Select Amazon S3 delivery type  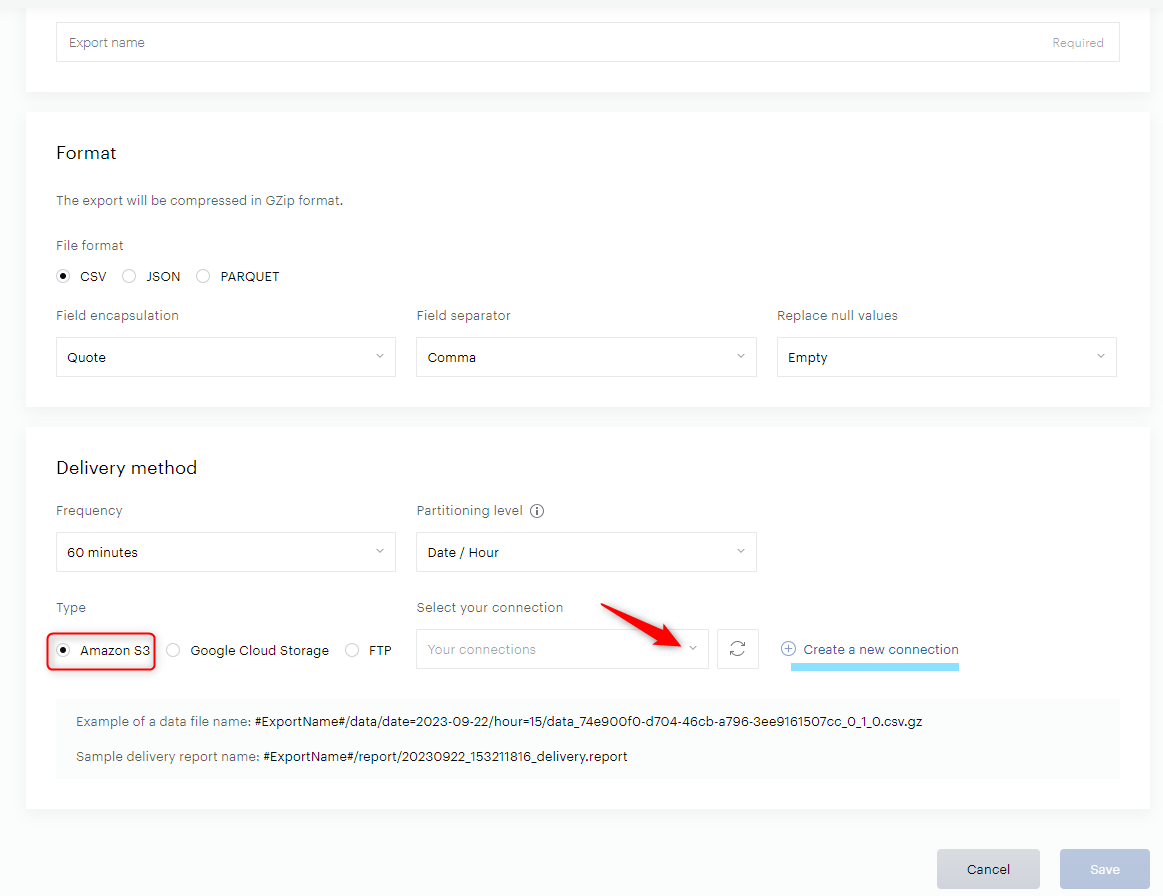click(63, 650)
